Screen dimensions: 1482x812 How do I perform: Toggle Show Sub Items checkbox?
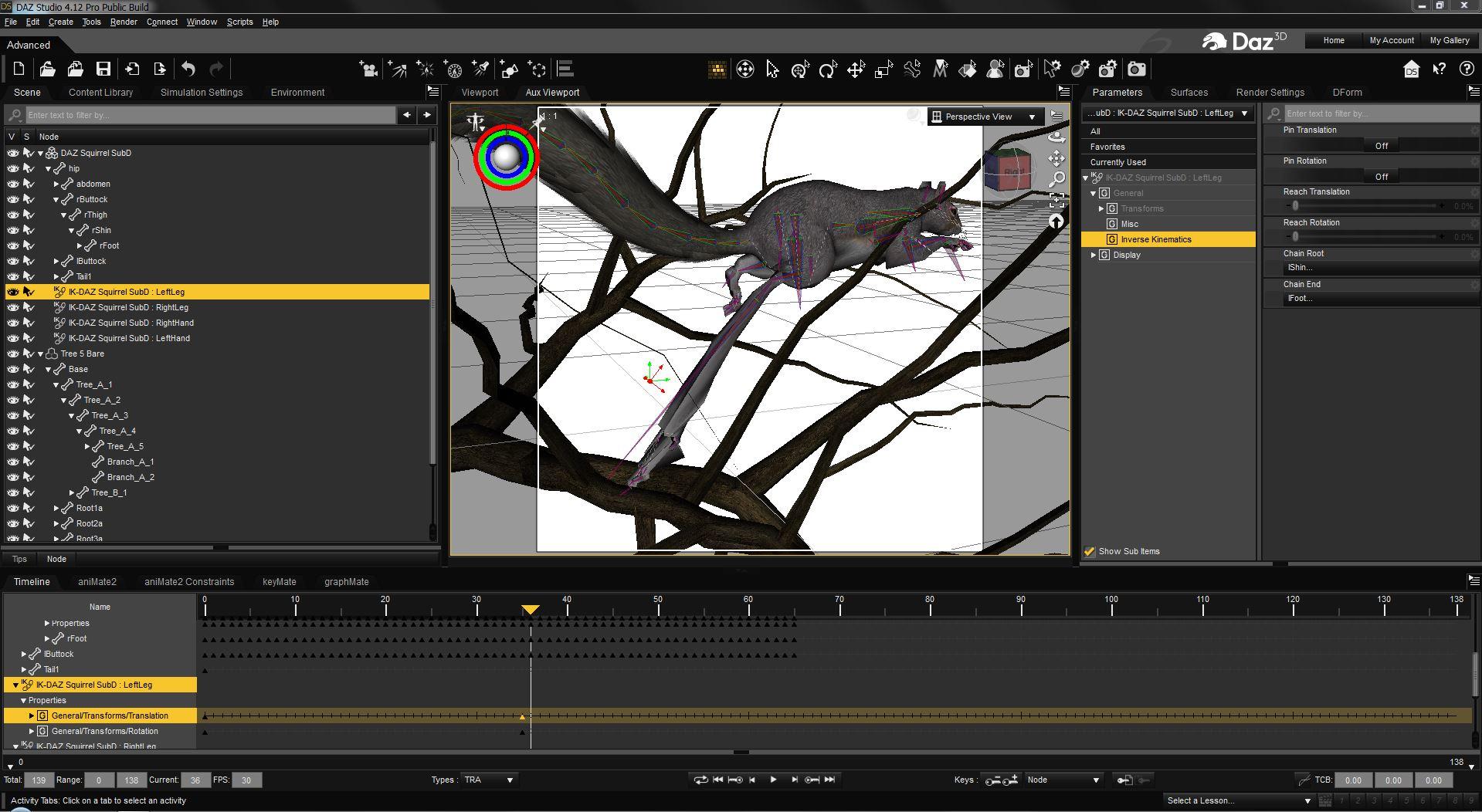coord(1090,551)
